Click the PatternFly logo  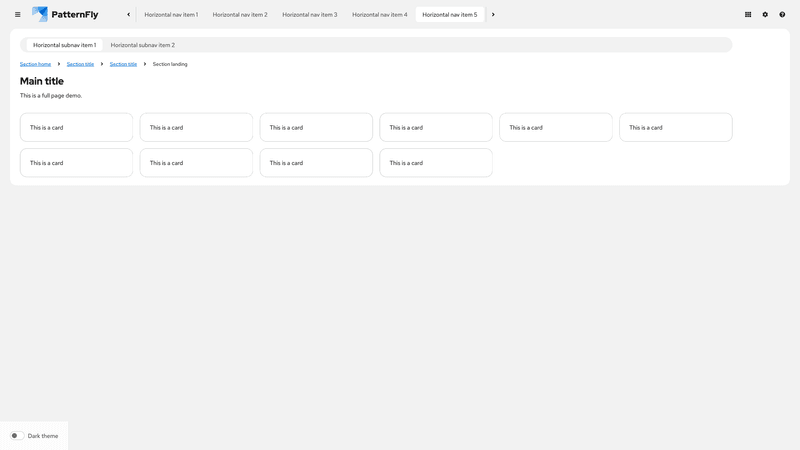click(x=65, y=15)
